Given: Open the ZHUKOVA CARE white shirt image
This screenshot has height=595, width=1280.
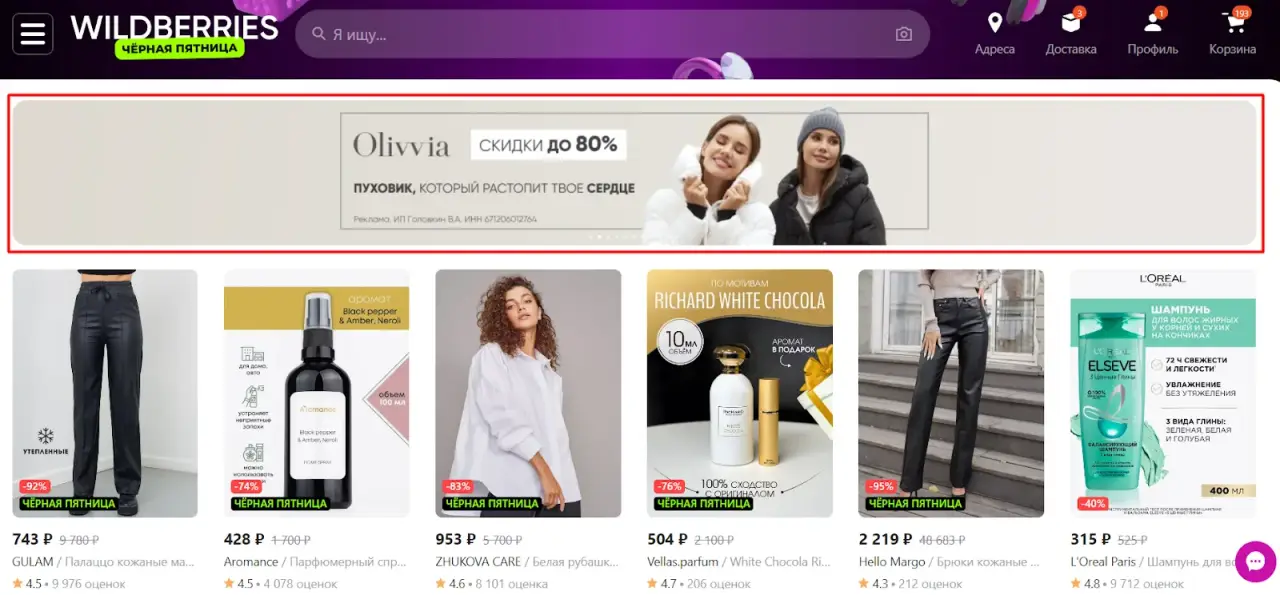Looking at the screenshot, I should [528, 393].
